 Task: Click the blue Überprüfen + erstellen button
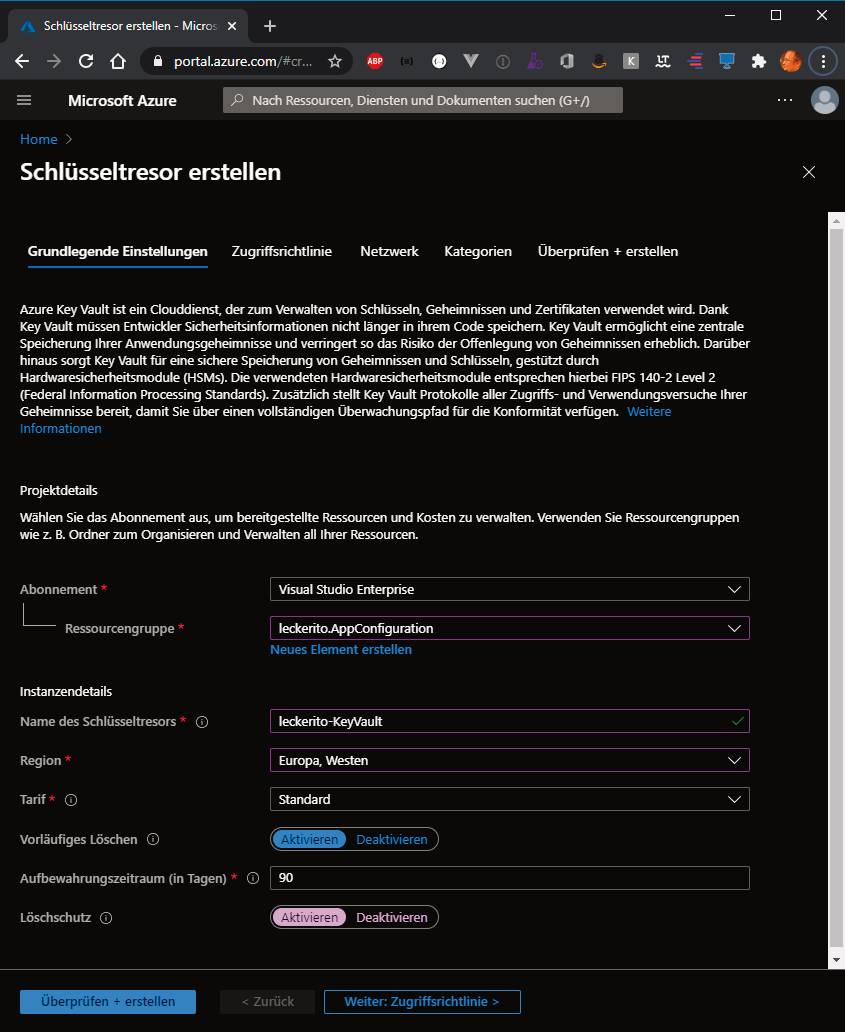point(108,1002)
